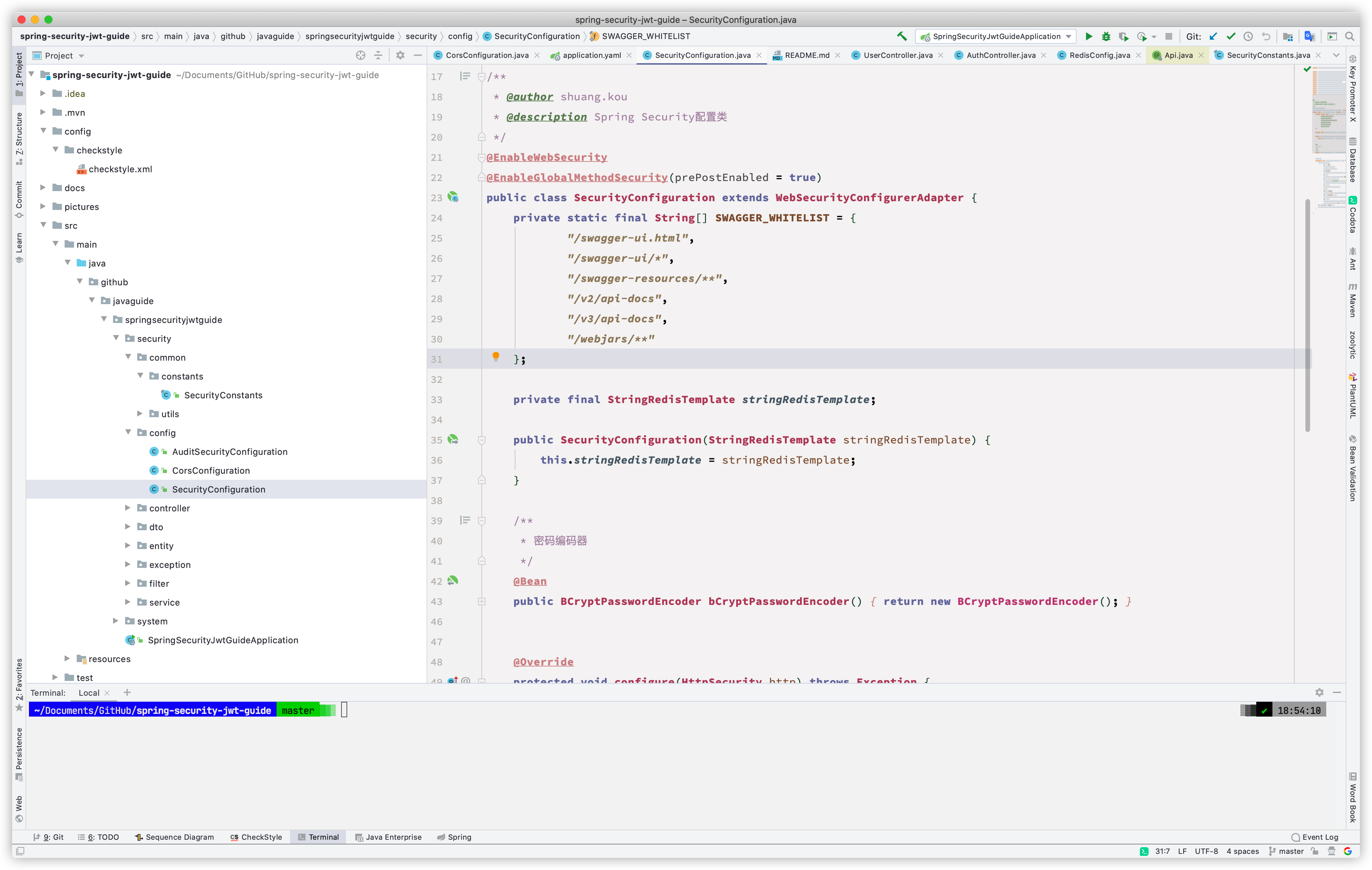The width and height of the screenshot is (1372, 870).
Task: Expand the controller folder in project tree
Action: pyautogui.click(x=128, y=508)
